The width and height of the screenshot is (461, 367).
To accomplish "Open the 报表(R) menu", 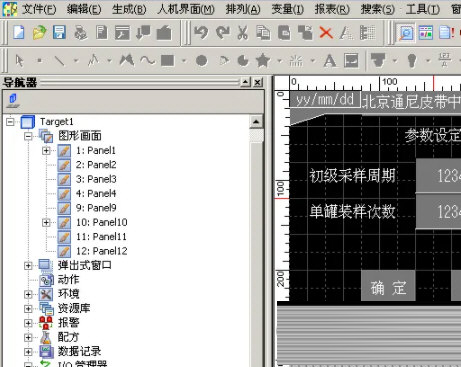I will point(332,9).
